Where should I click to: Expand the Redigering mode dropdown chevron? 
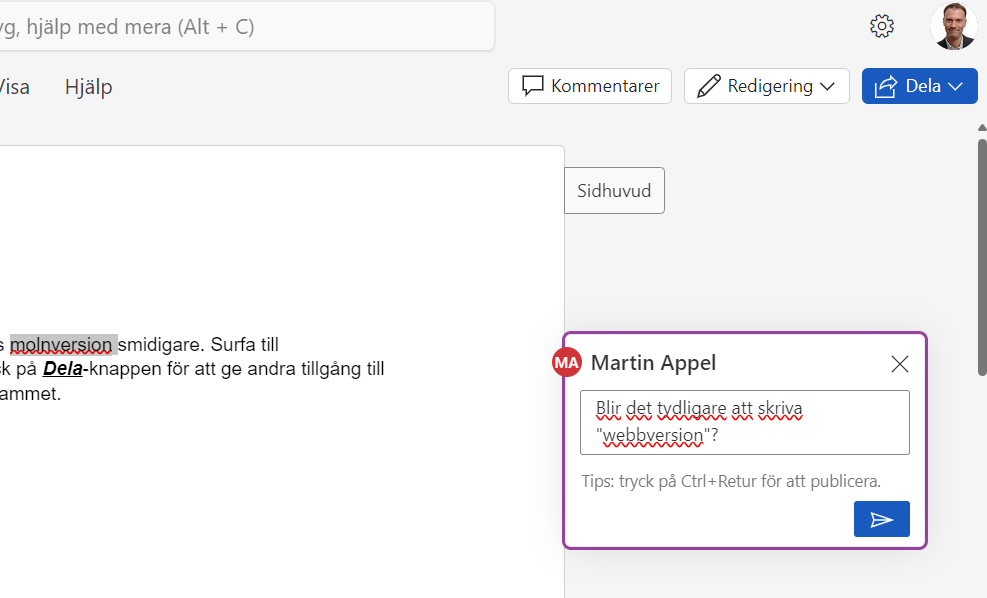[827, 87]
